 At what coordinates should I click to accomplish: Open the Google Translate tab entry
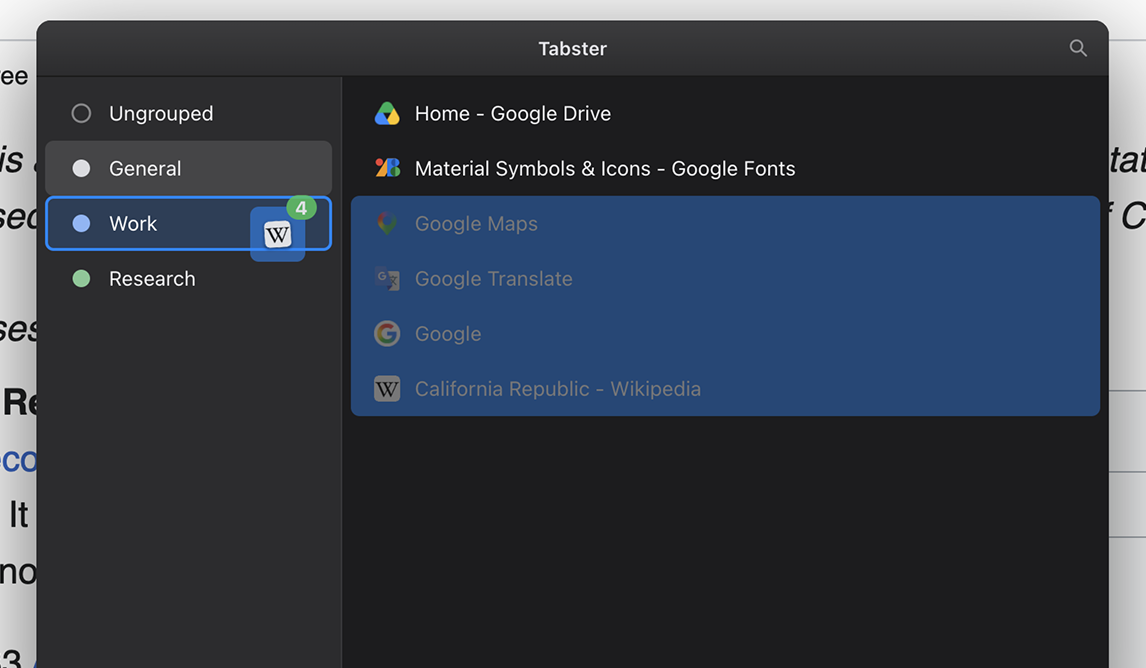coord(725,278)
